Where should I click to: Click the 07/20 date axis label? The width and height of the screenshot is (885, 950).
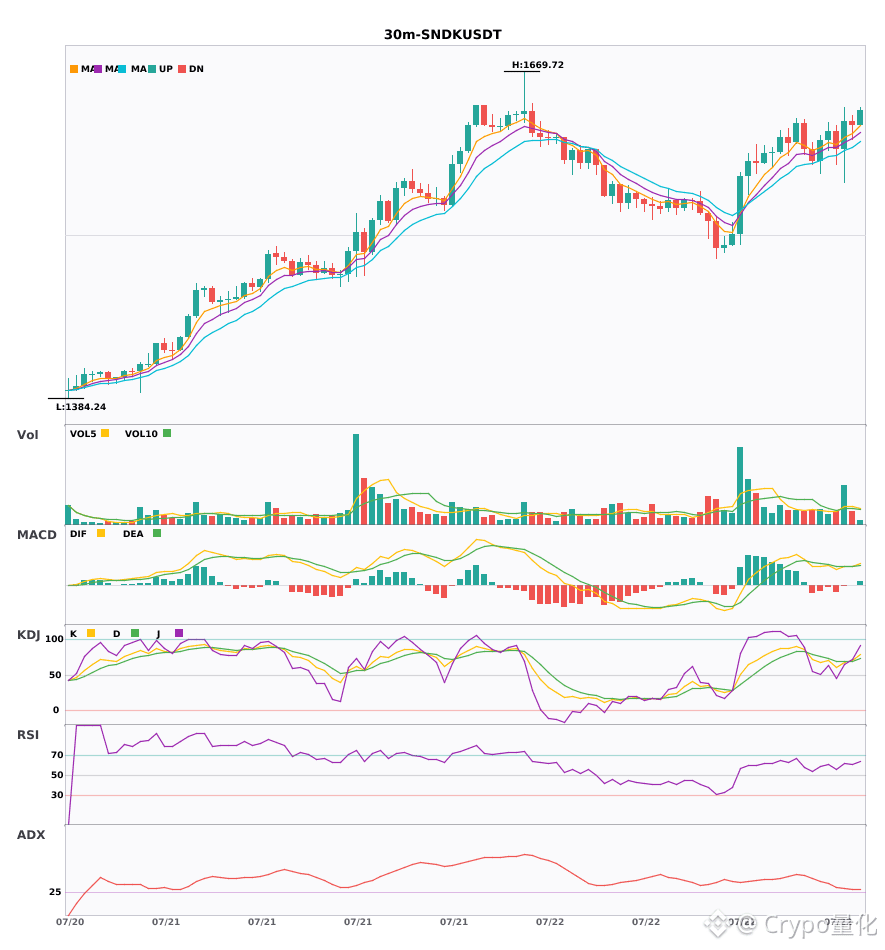coord(70,922)
